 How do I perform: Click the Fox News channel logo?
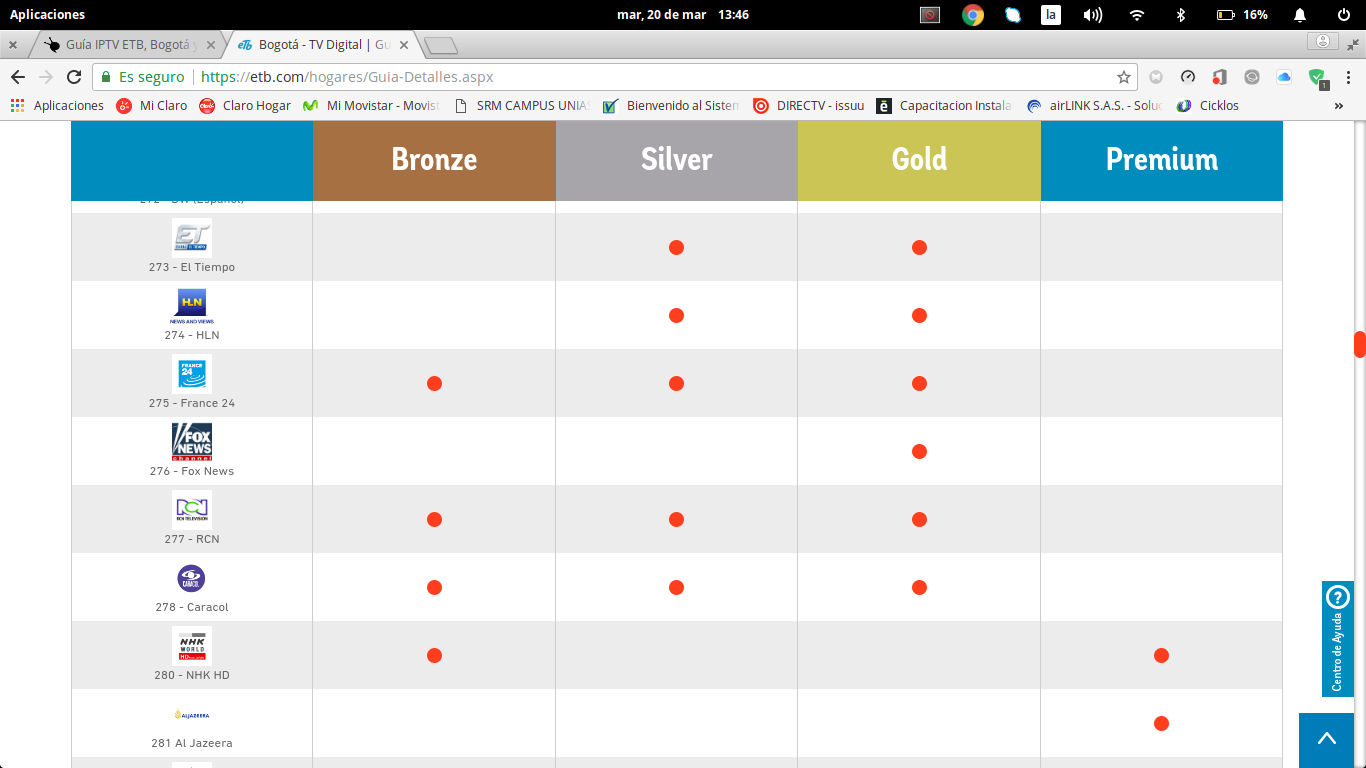pyautogui.click(x=191, y=442)
